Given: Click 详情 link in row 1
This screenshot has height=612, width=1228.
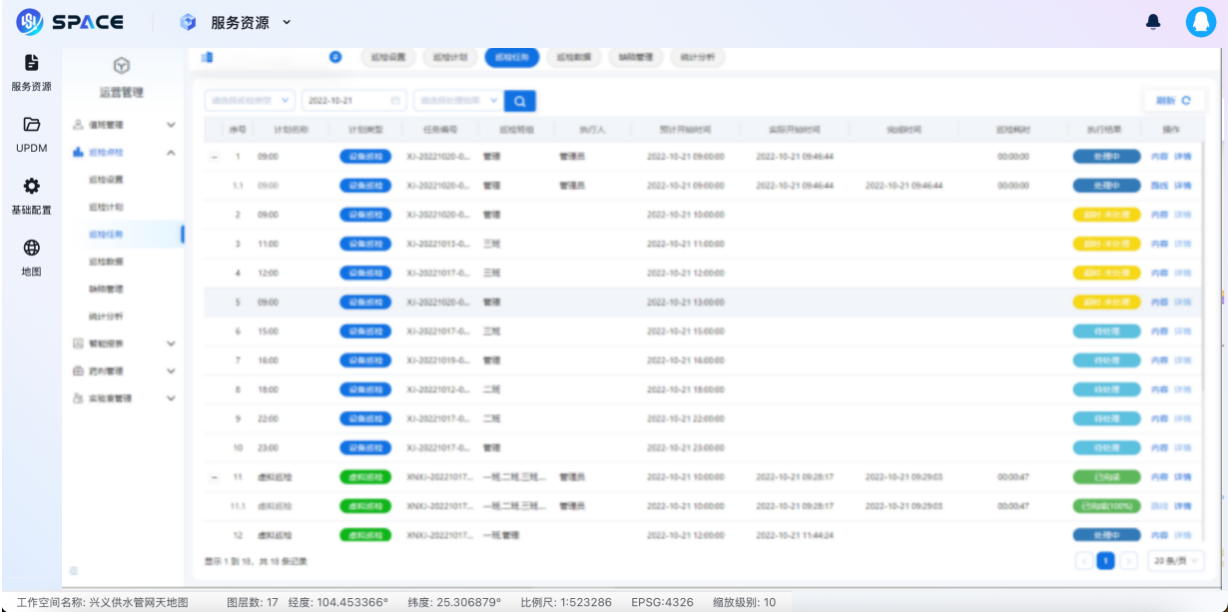Looking at the screenshot, I should tap(1183, 157).
